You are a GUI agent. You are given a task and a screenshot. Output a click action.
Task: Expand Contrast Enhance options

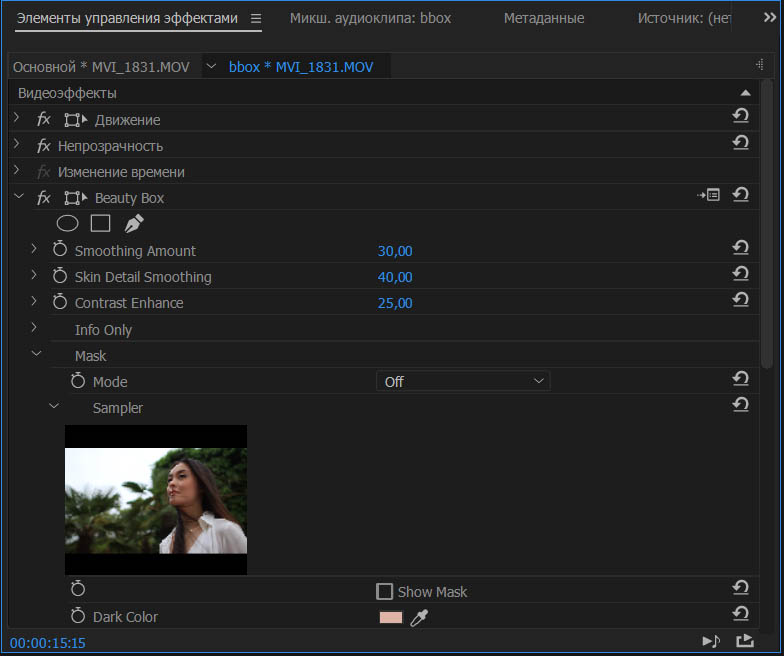pos(34,301)
